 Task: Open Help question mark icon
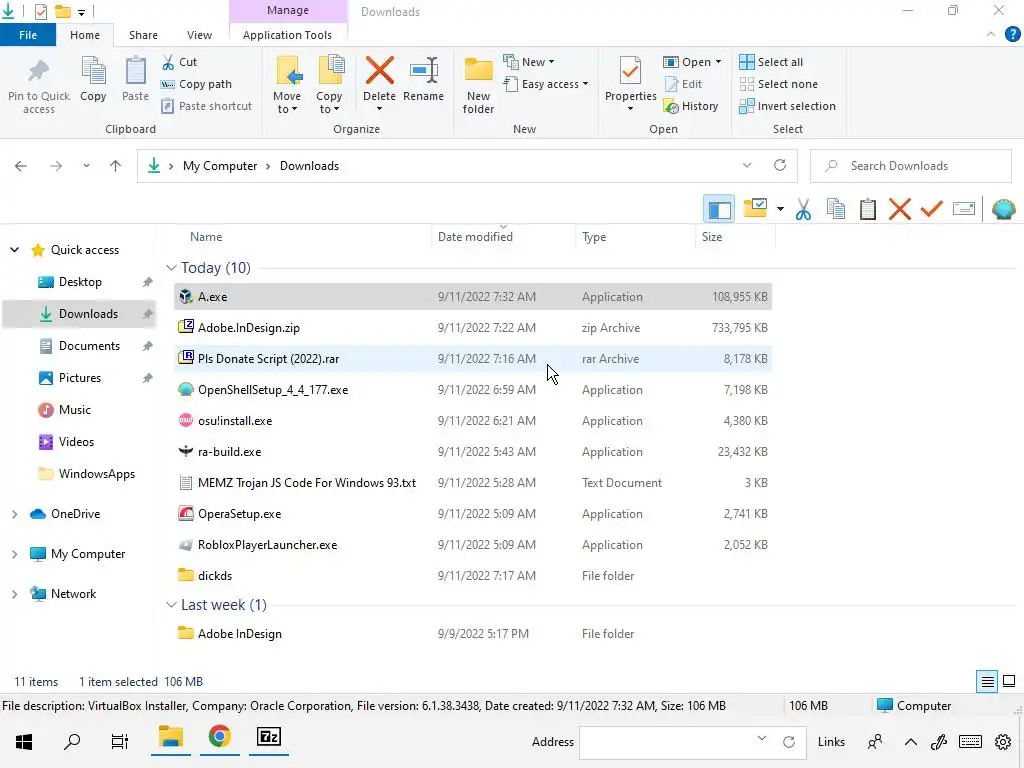(1012, 35)
